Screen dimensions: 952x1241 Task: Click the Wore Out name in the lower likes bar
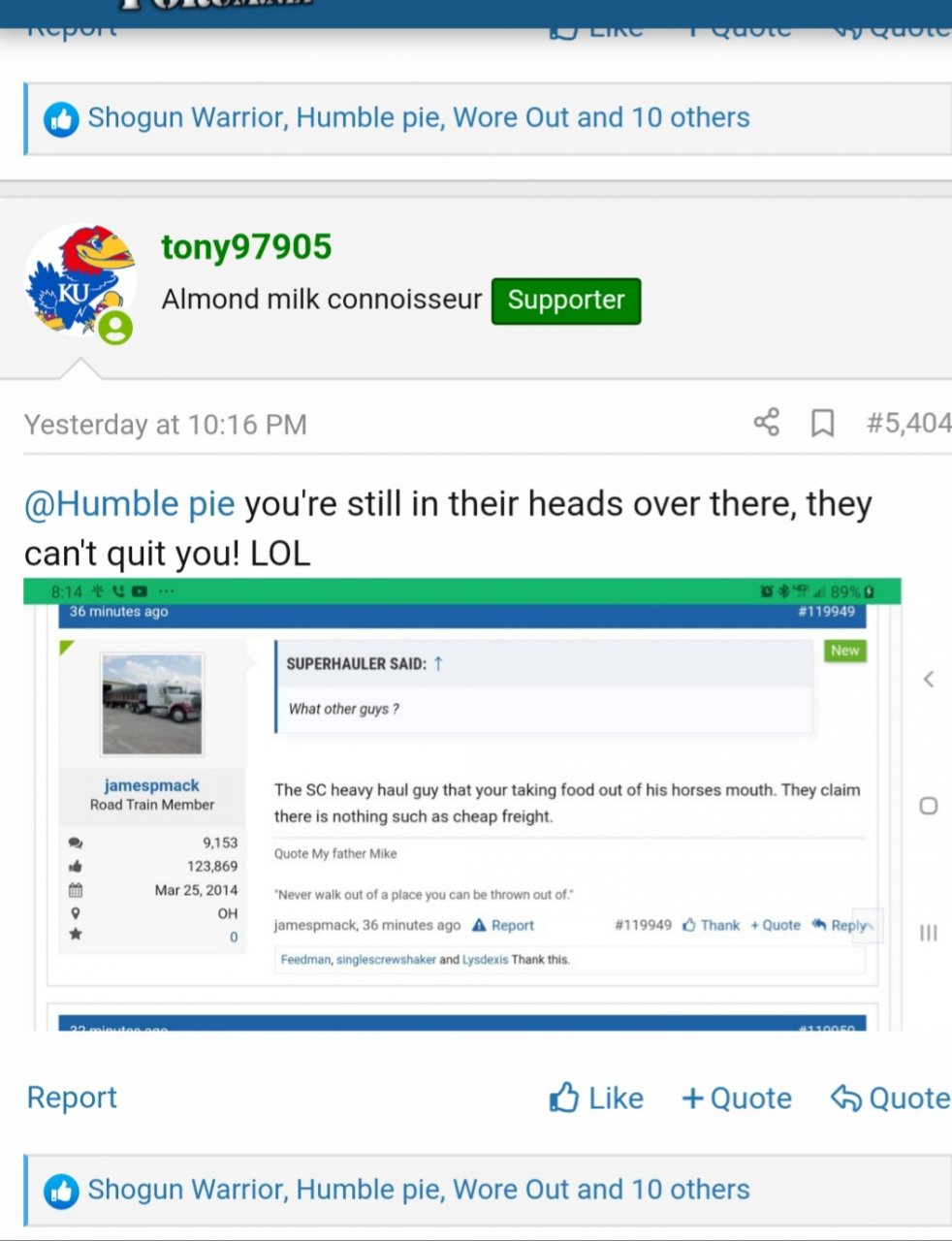(x=511, y=1190)
